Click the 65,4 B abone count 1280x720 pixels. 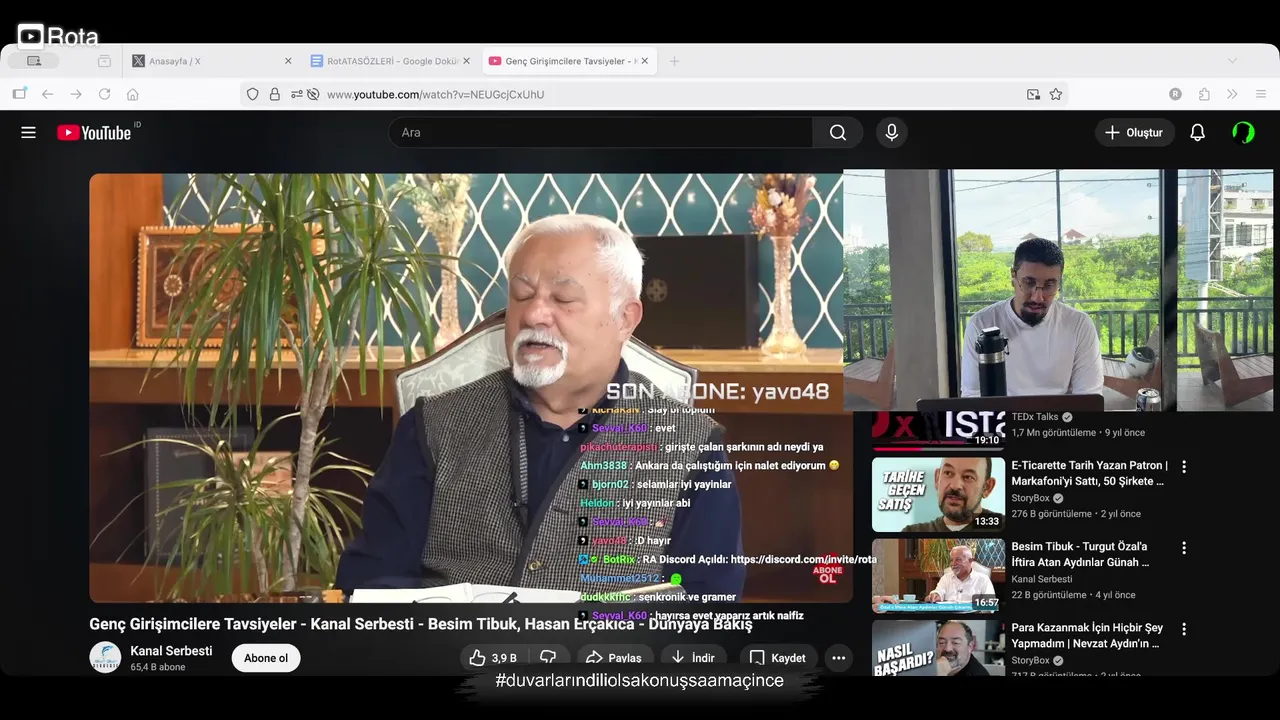tap(157, 667)
